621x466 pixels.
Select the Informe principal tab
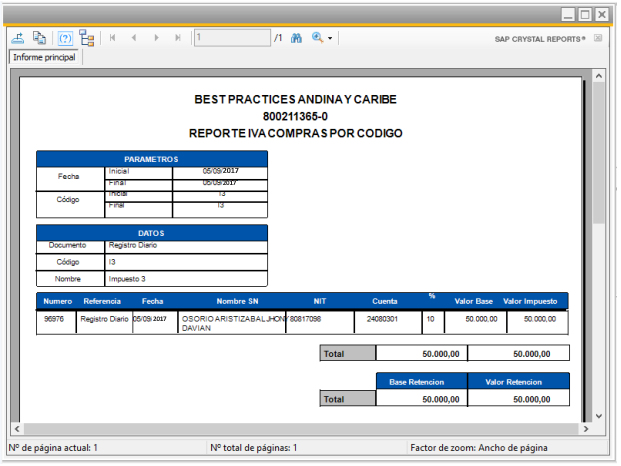(x=44, y=58)
